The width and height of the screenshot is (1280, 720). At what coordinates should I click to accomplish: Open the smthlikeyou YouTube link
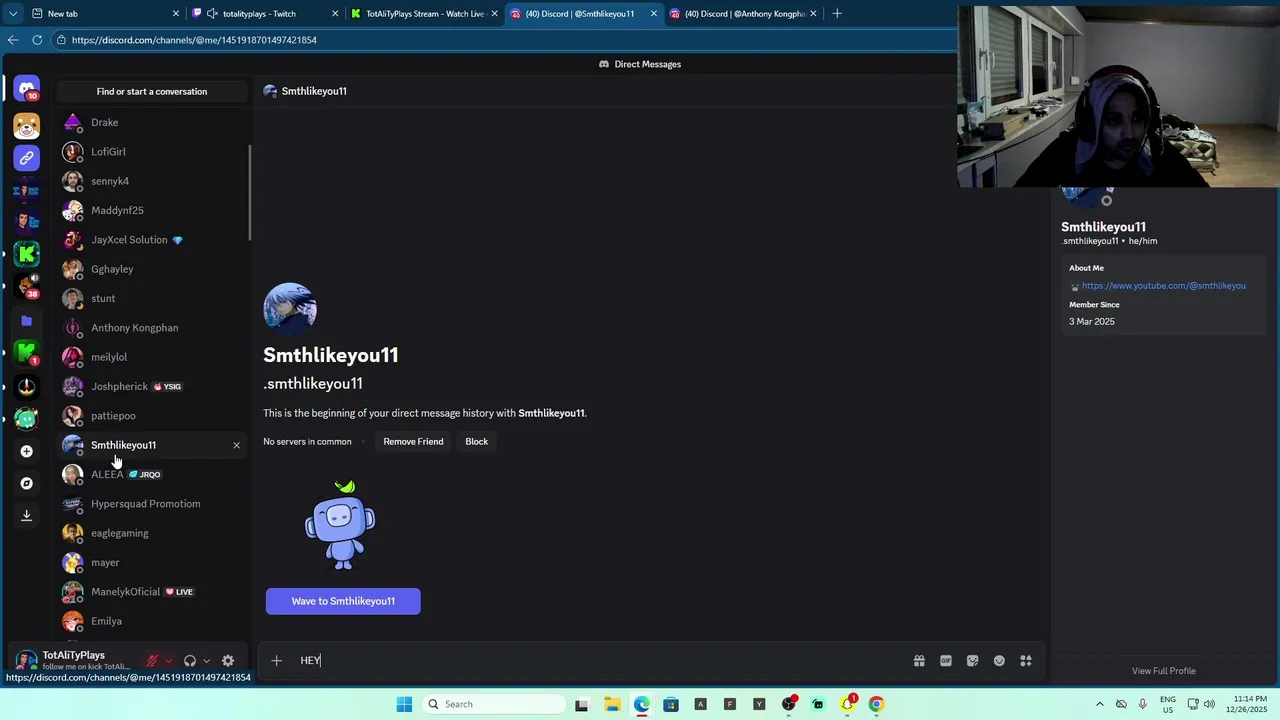point(1163,286)
